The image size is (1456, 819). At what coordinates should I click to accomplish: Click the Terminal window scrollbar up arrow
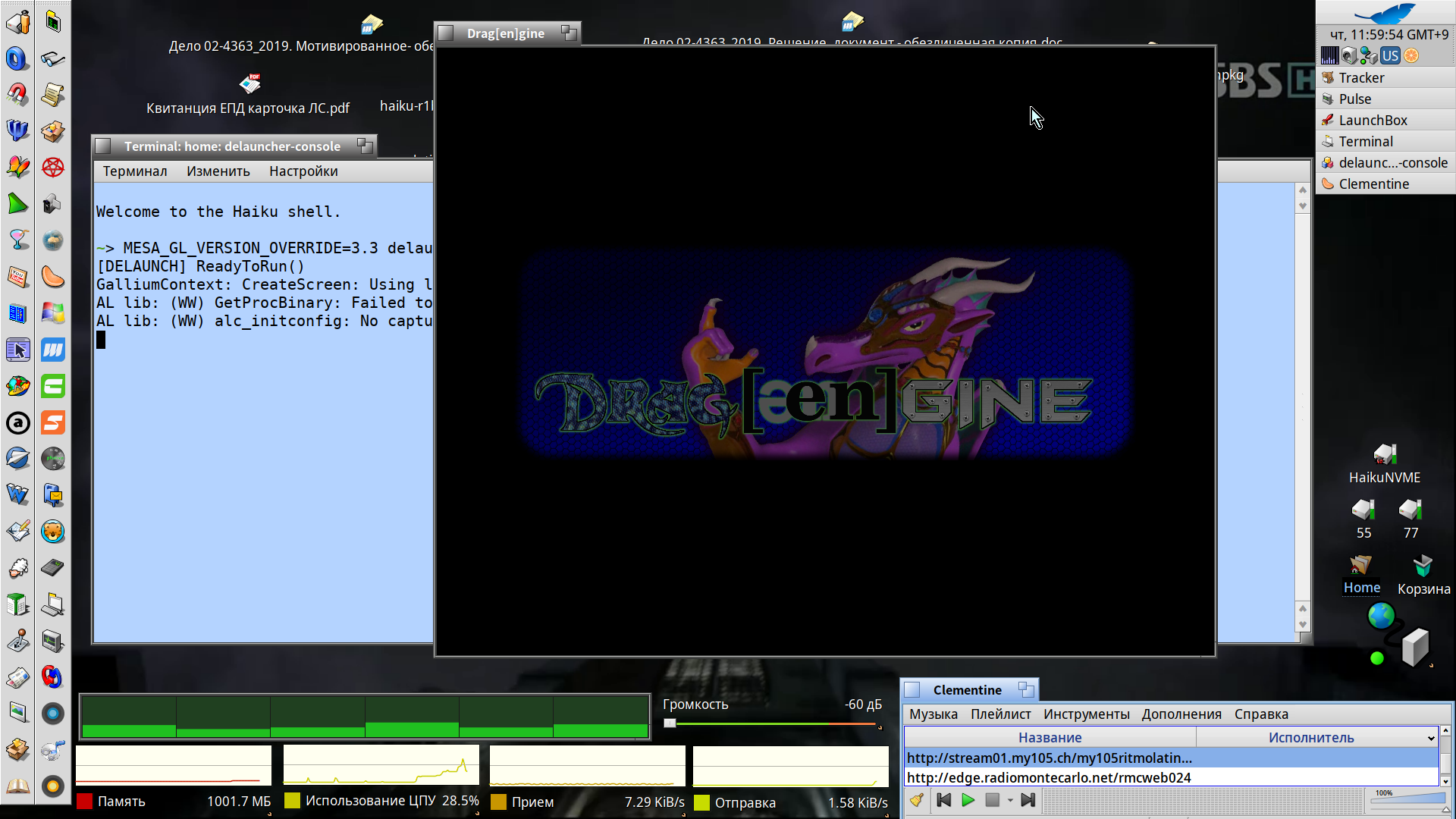1303,190
